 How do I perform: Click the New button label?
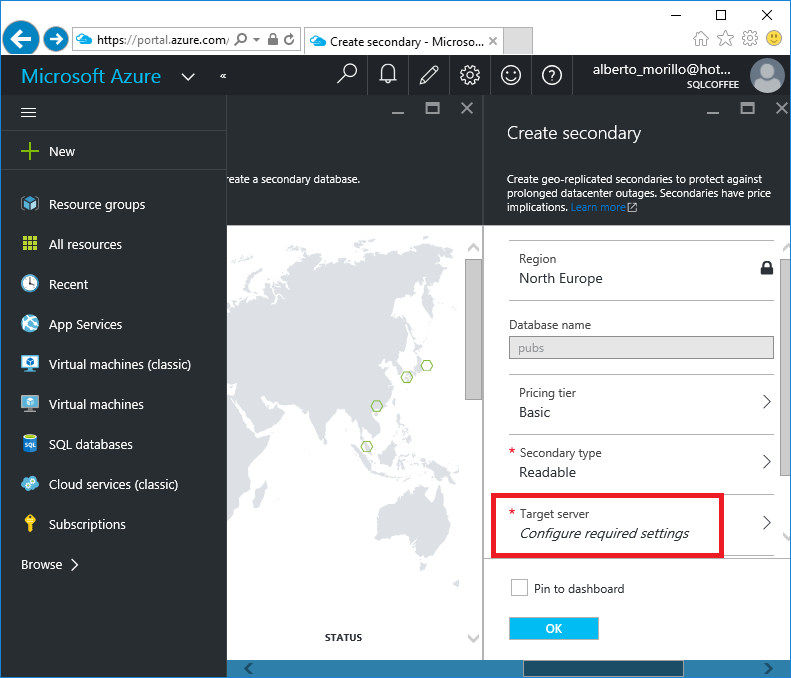[x=62, y=151]
